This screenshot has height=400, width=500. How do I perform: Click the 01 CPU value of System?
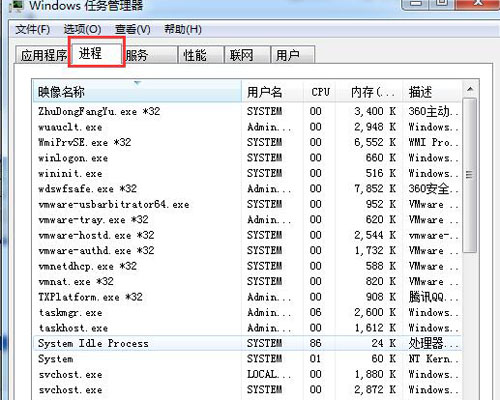click(315, 359)
